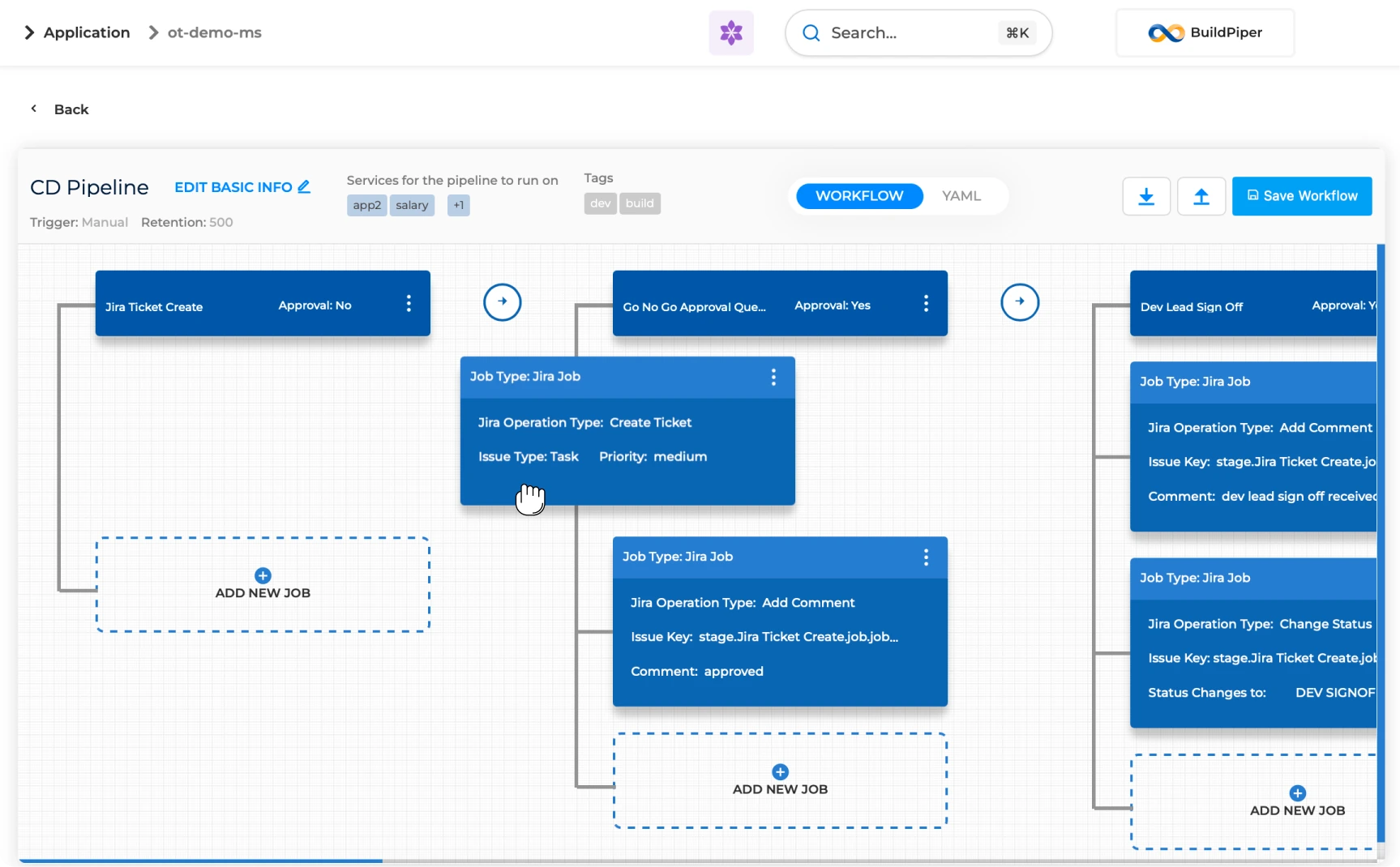Click the EDIT BASIC INFO link
The height and width of the screenshot is (867, 1400).
242,187
